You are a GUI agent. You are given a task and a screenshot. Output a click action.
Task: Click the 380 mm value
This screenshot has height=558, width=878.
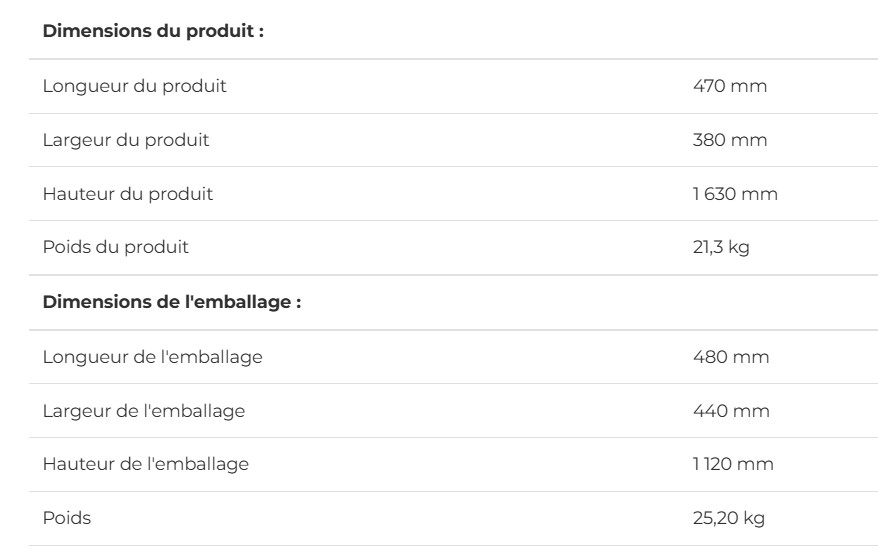coord(730,140)
